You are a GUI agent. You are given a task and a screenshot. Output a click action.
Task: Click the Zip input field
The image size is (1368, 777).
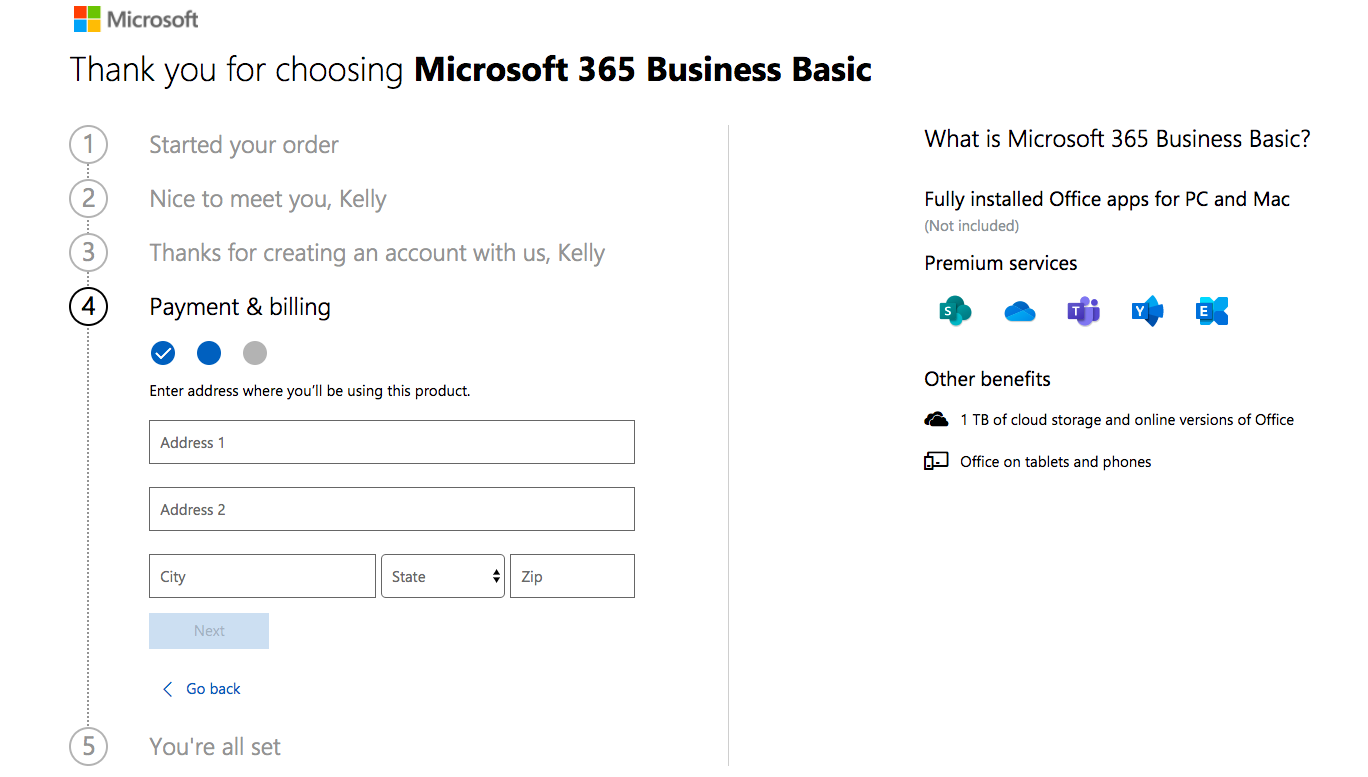tap(572, 576)
